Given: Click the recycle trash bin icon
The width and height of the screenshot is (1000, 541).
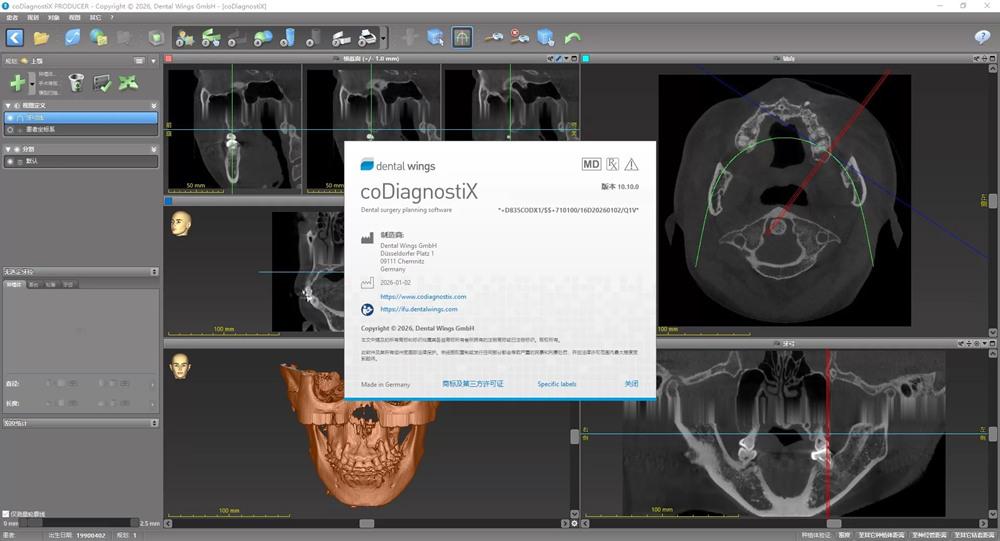Looking at the screenshot, I should pos(76,82).
